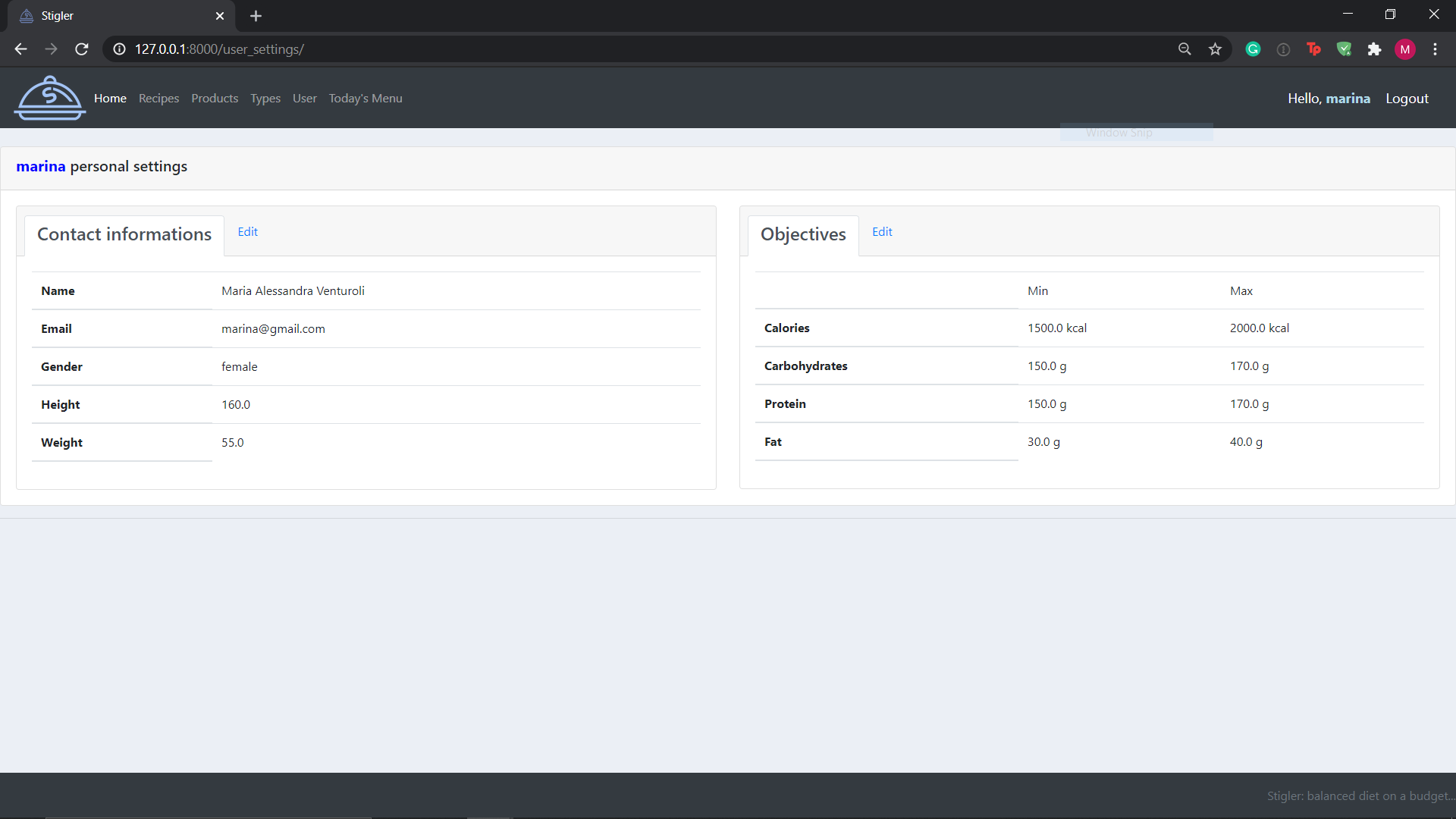Image resolution: width=1456 pixels, height=819 pixels.
Task: Click the address bar URL field
Action: [607, 49]
